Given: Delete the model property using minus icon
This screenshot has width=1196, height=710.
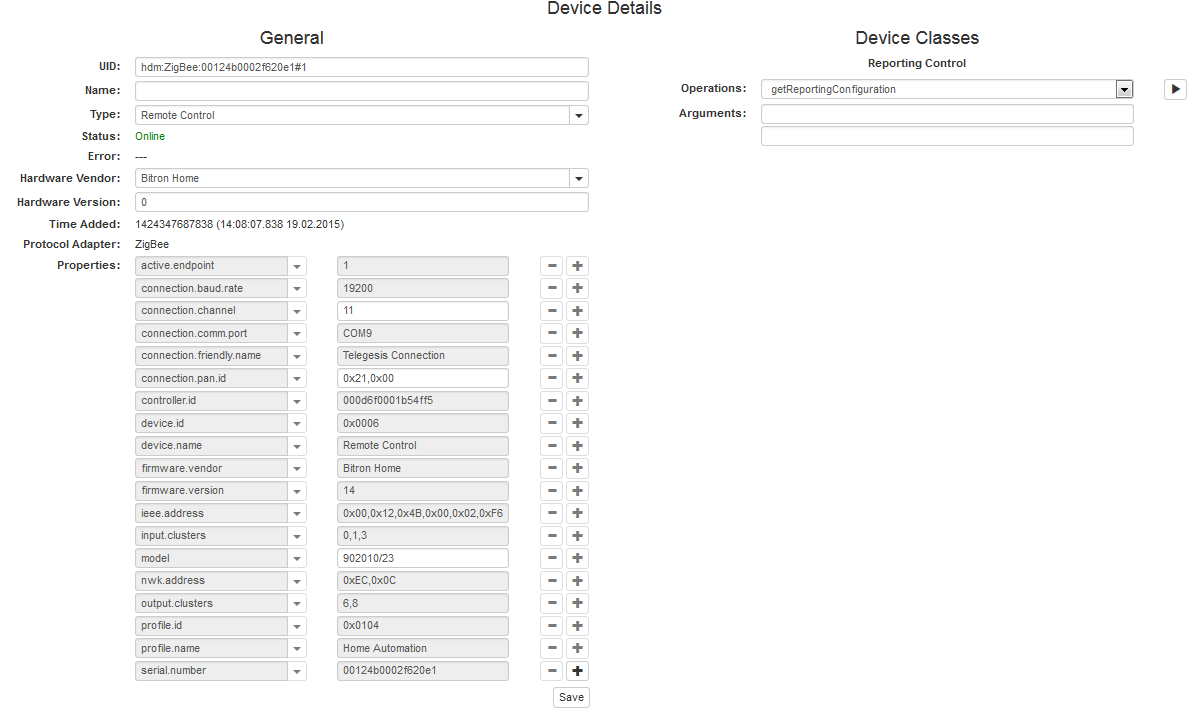Looking at the screenshot, I should pos(553,559).
